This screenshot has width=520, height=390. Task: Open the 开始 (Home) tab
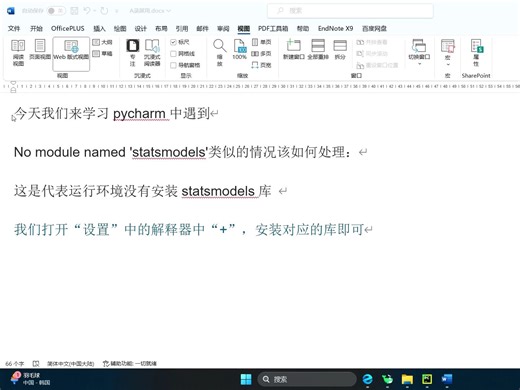tap(36, 28)
